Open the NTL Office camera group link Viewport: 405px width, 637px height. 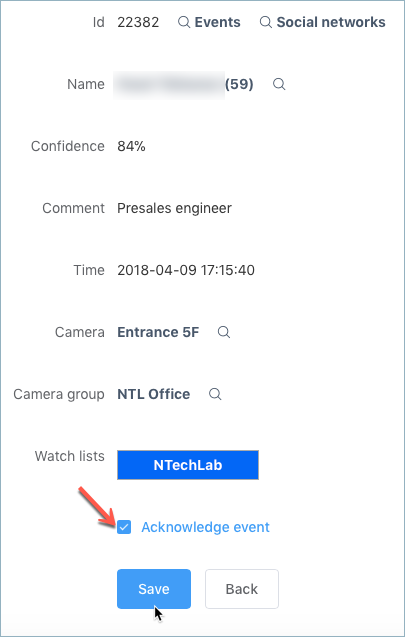point(154,394)
